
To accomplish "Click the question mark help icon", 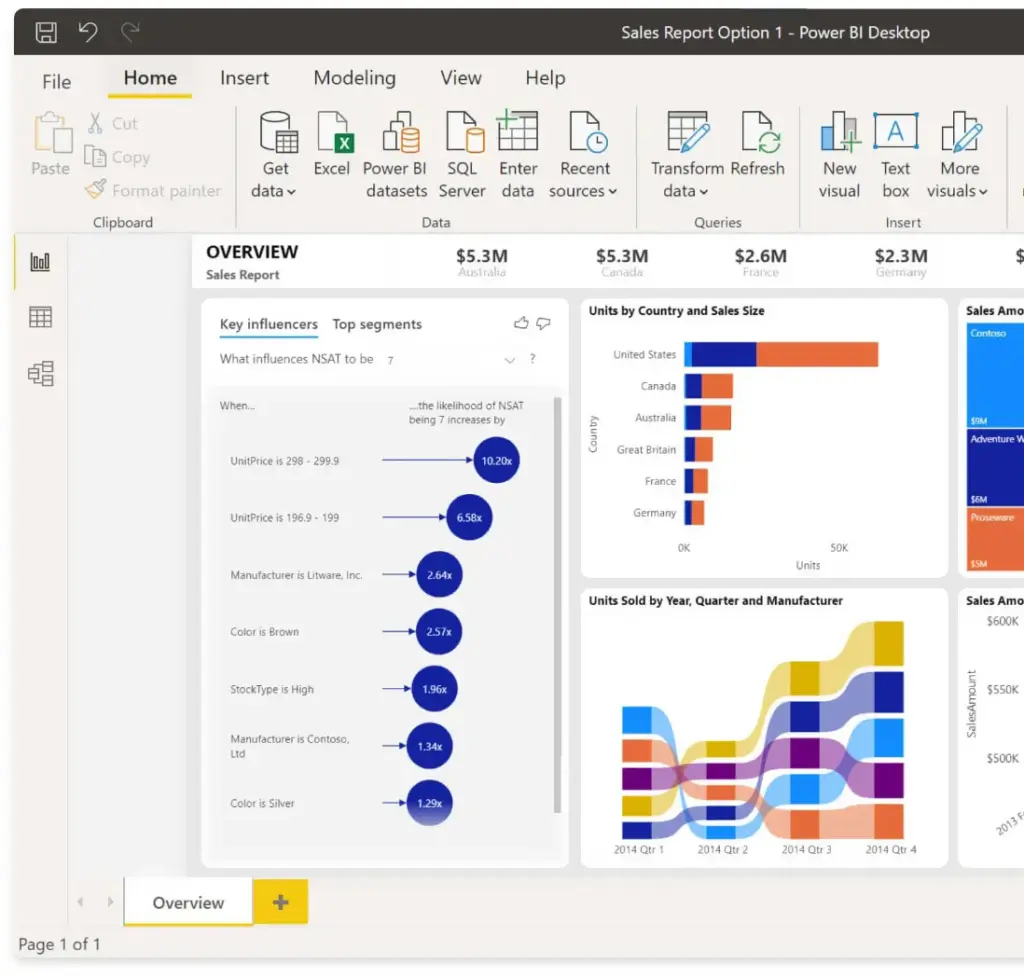I will [x=533, y=359].
